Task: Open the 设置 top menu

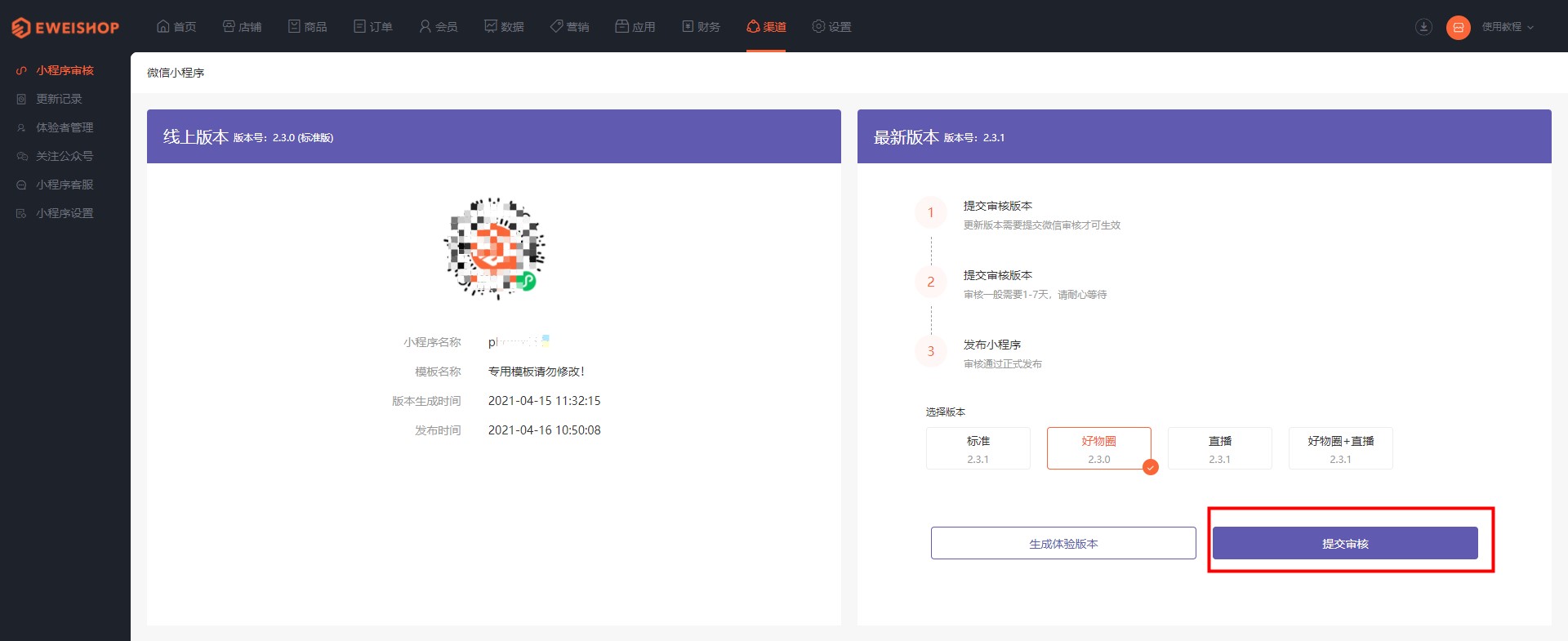Action: pyautogui.click(x=831, y=26)
